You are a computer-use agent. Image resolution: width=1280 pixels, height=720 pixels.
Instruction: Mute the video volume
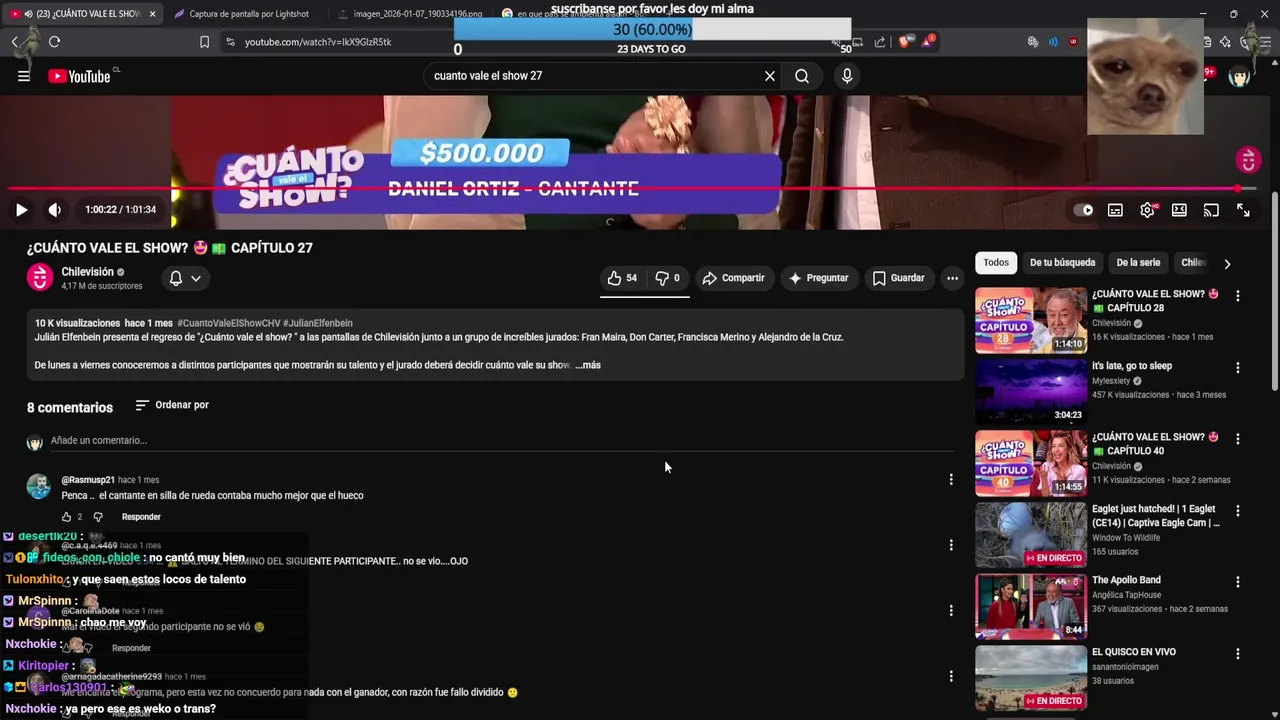[54, 210]
